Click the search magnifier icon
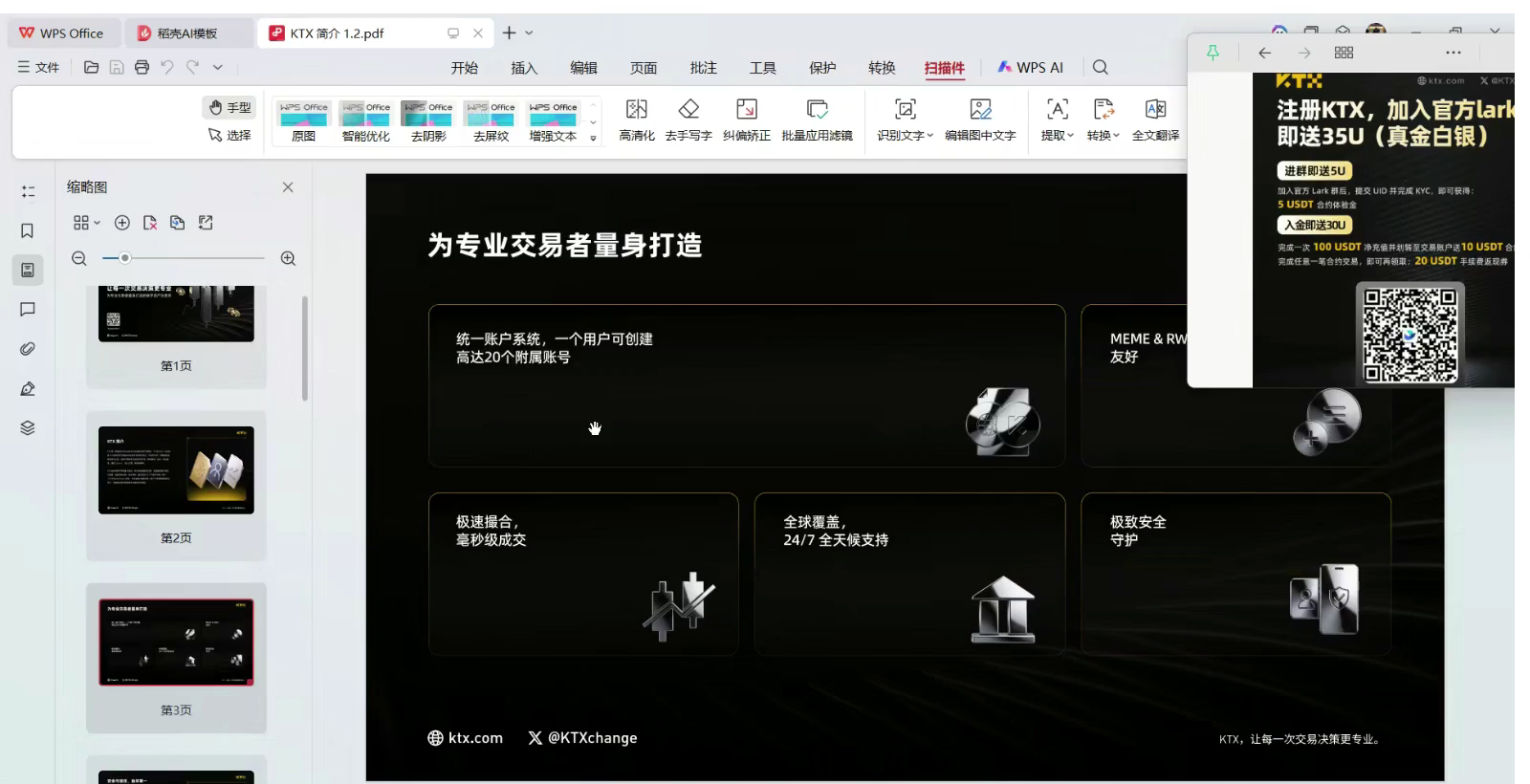The height and width of the screenshot is (784, 1530). pyautogui.click(x=1101, y=67)
